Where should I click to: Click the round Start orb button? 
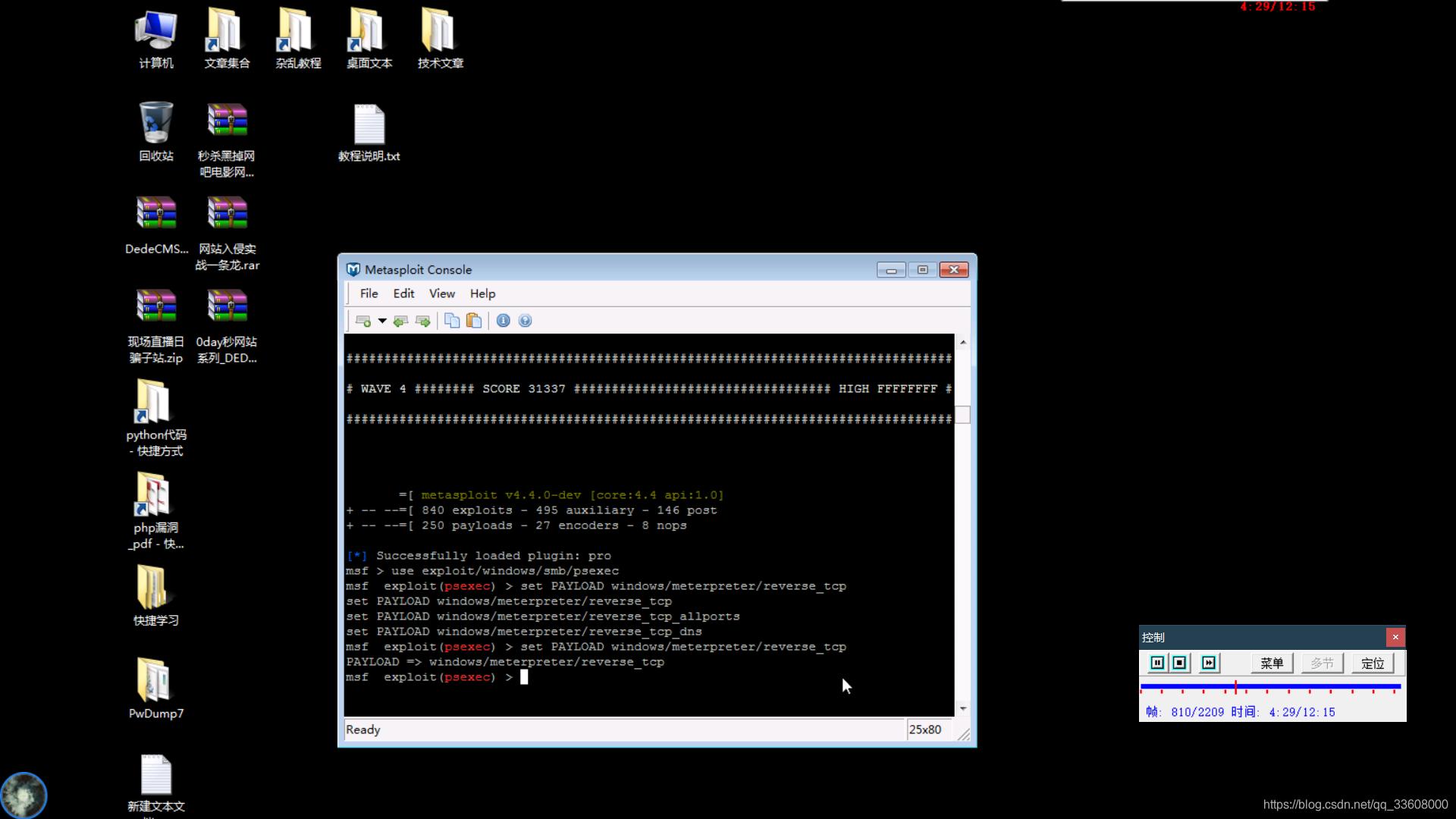24,795
